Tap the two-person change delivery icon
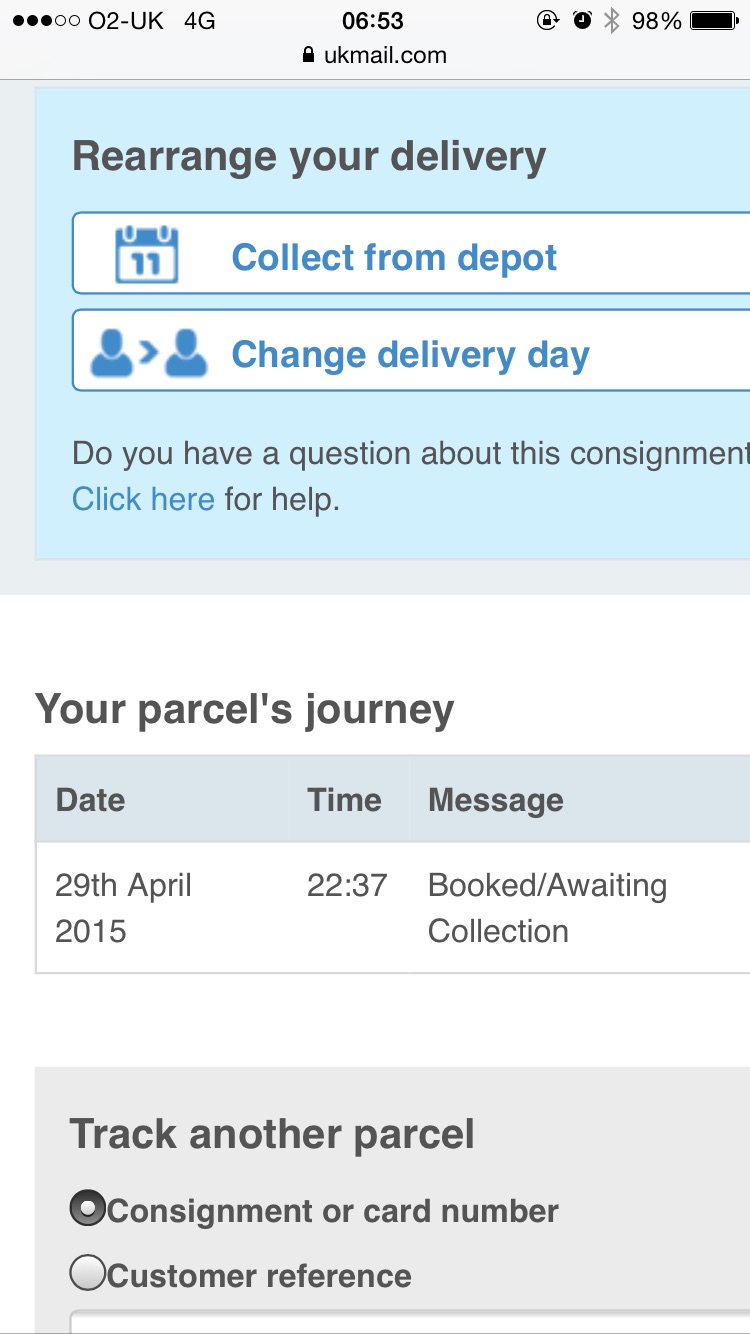The width and height of the screenshot is (750, 1334). click(149, 353)
